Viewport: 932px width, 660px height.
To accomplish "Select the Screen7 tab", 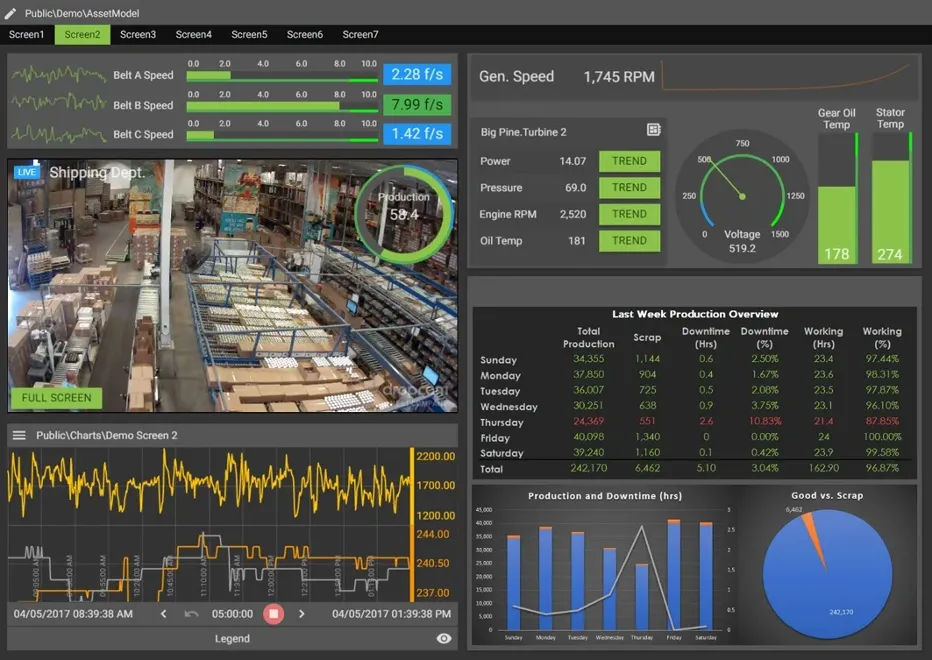I will pos(360,35).
